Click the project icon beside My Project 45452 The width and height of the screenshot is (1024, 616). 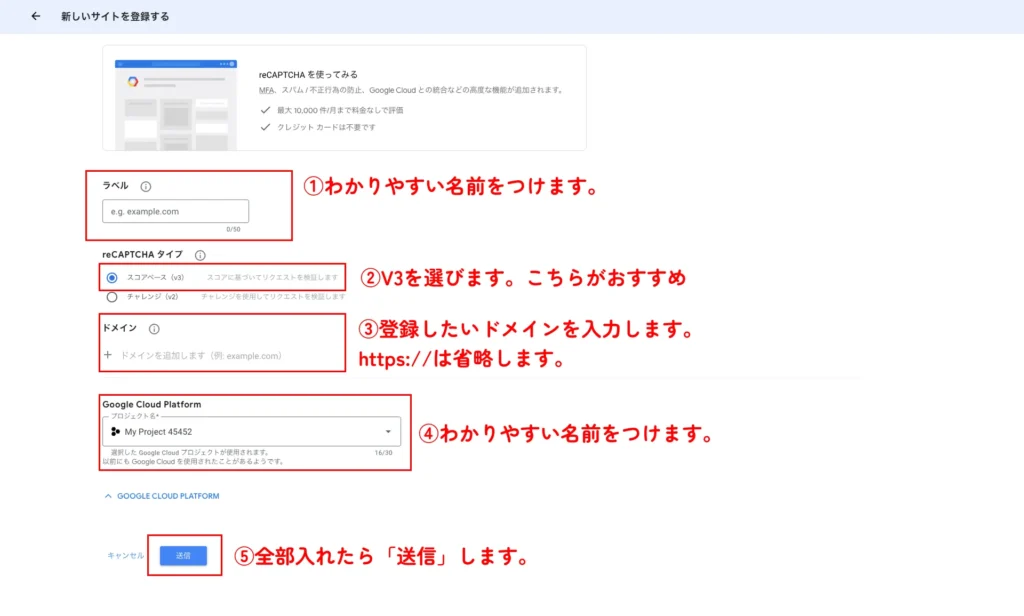[115, 432]
